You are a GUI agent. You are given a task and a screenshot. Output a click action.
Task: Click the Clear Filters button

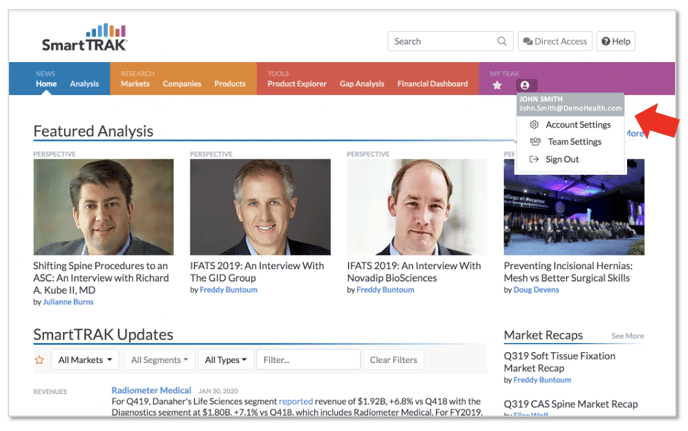[x=393, y=360]
